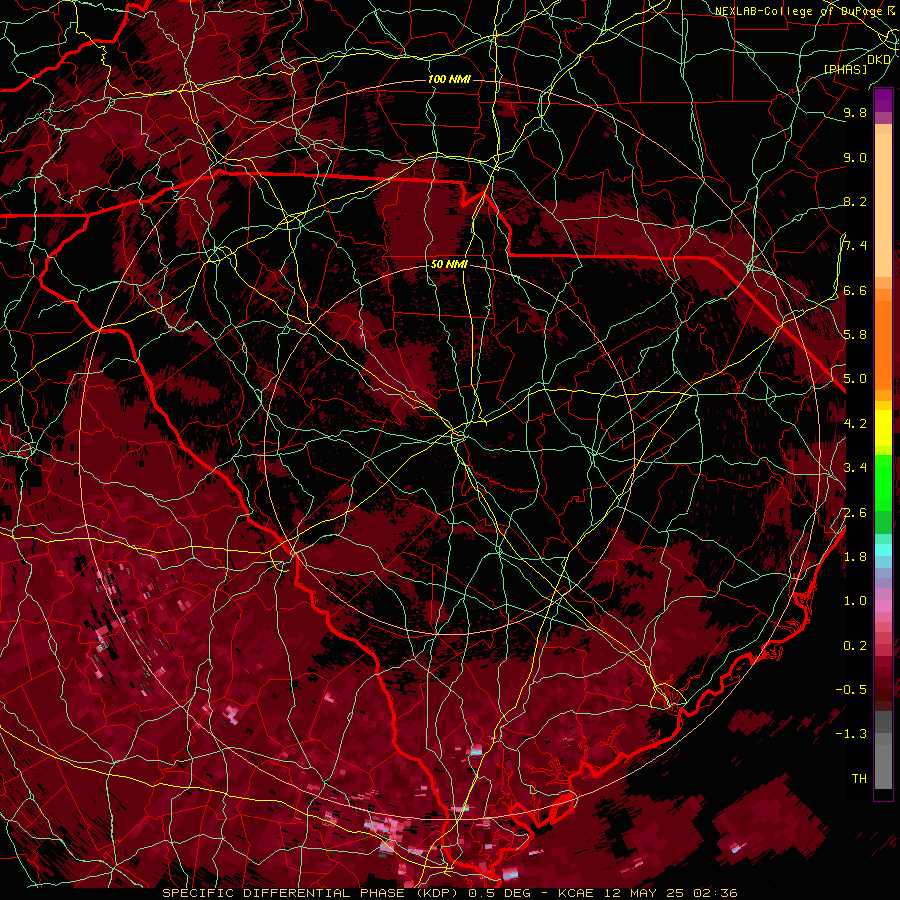Click the 8.2 scale value
This screenshot has width=900, height=900.
[855, 201]
